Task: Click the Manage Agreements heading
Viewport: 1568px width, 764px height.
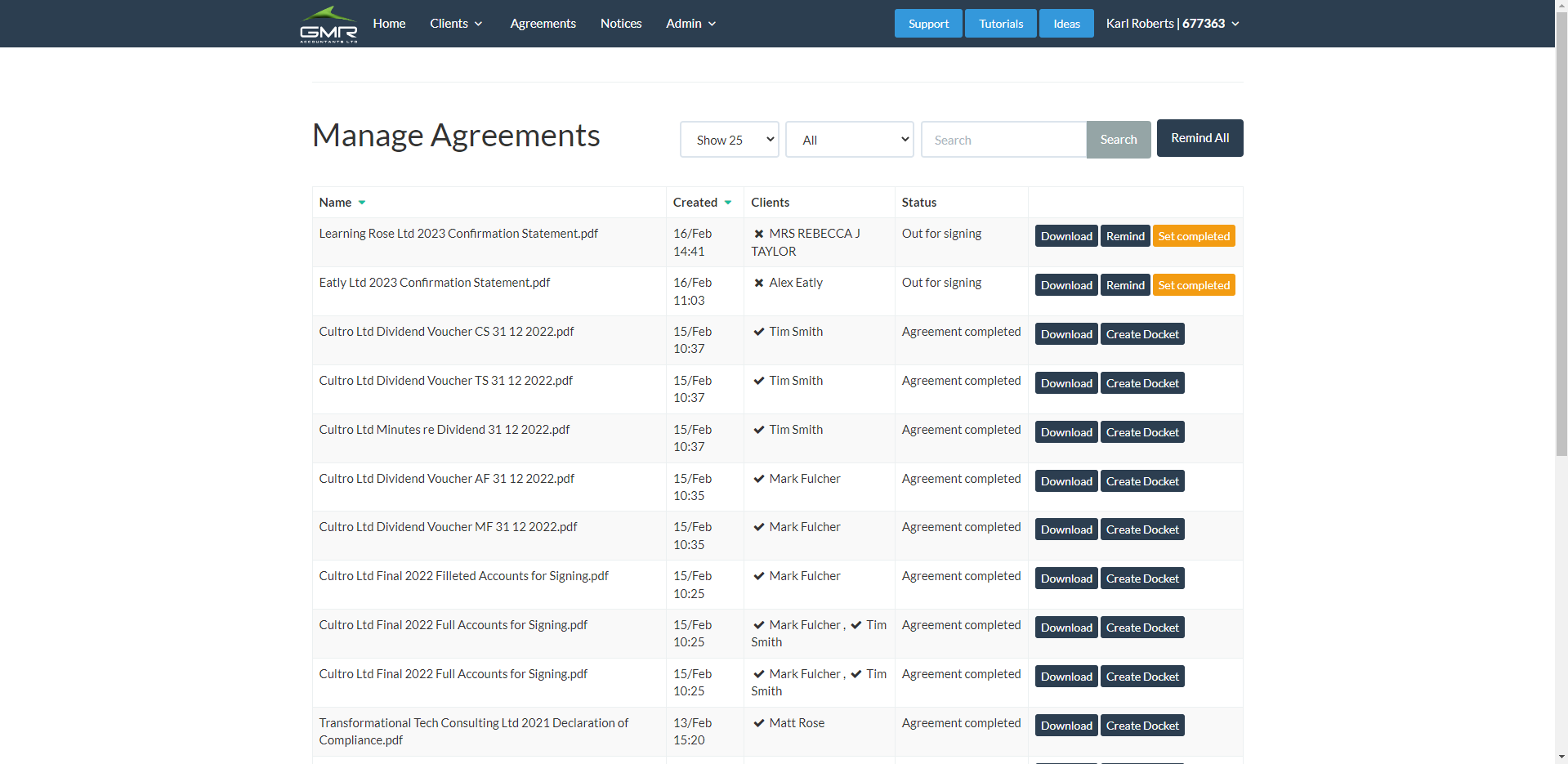Action: click(456, 136)
